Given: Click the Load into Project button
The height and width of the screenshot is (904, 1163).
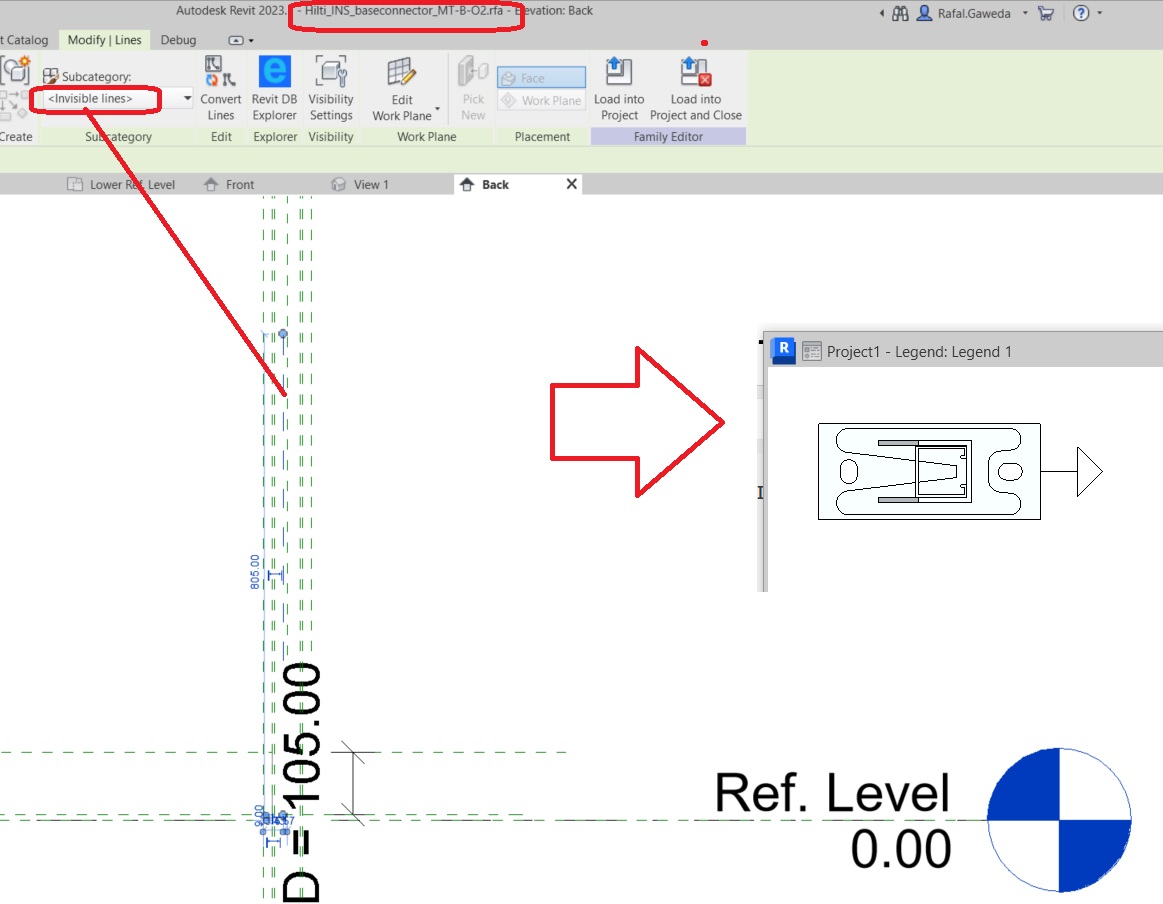Looking at the screenshot, I should 619,88.
